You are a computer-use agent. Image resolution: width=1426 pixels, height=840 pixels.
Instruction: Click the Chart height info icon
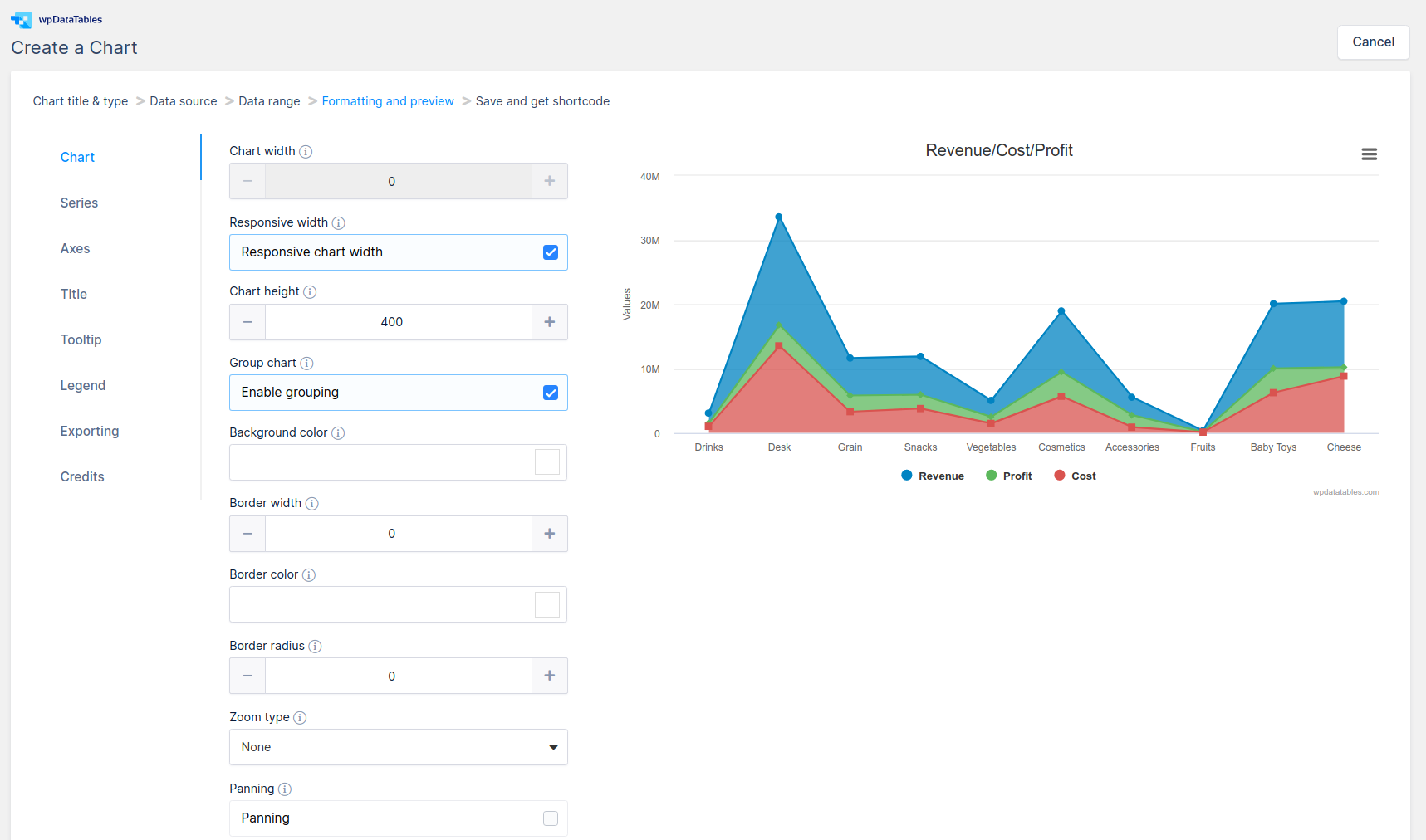click(310, 292)
